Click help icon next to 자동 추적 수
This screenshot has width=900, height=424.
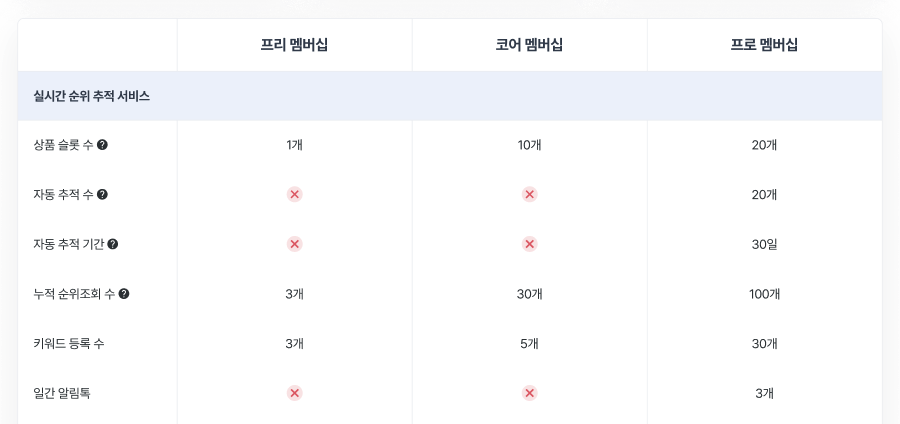tap(102, 195)
